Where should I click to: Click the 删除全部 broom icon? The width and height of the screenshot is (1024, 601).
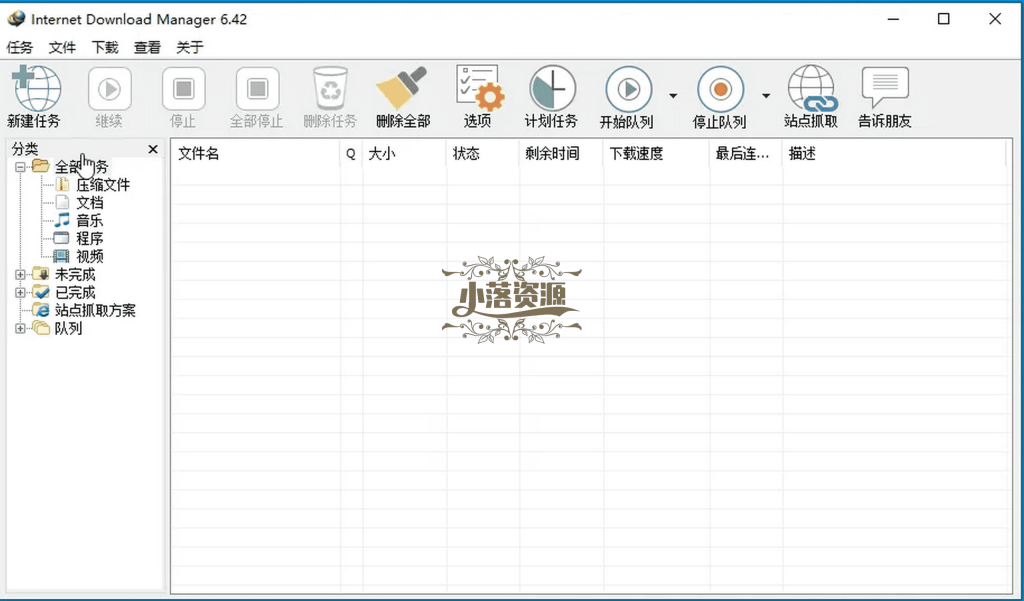402,88
